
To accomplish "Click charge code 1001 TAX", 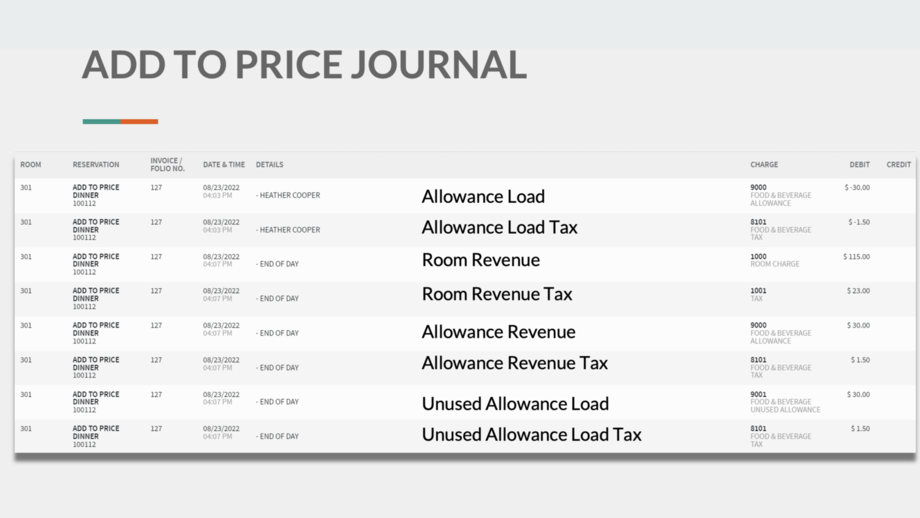I will point(758,294).
